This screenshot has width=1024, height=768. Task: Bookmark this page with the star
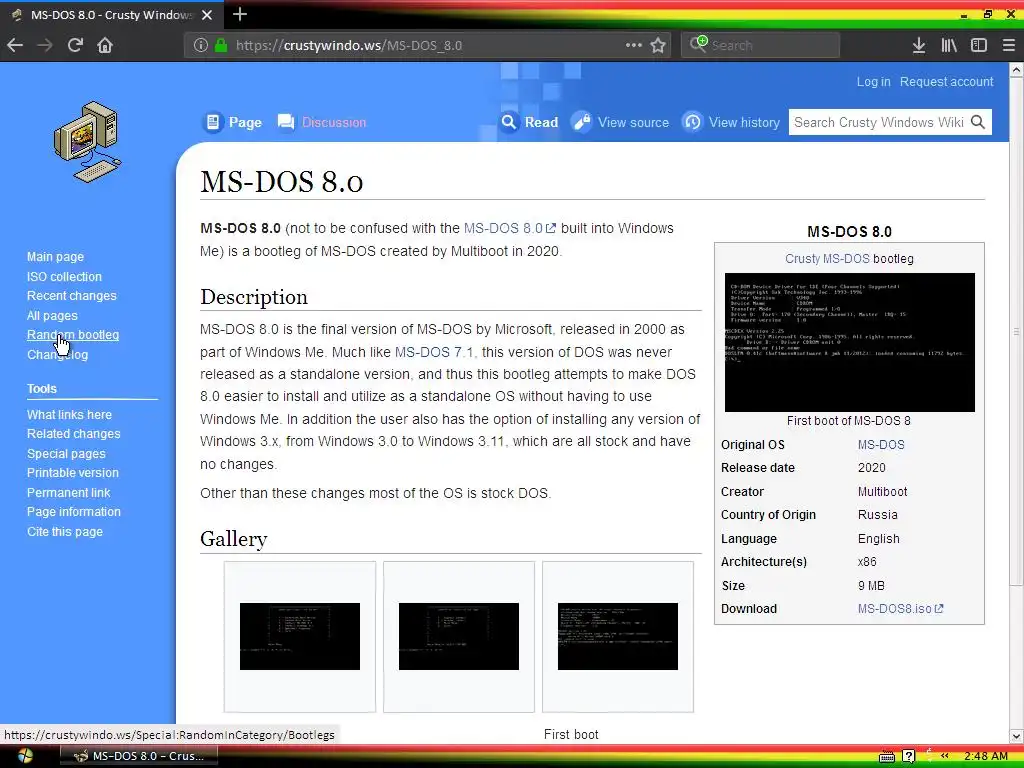(x=658, y=45)
